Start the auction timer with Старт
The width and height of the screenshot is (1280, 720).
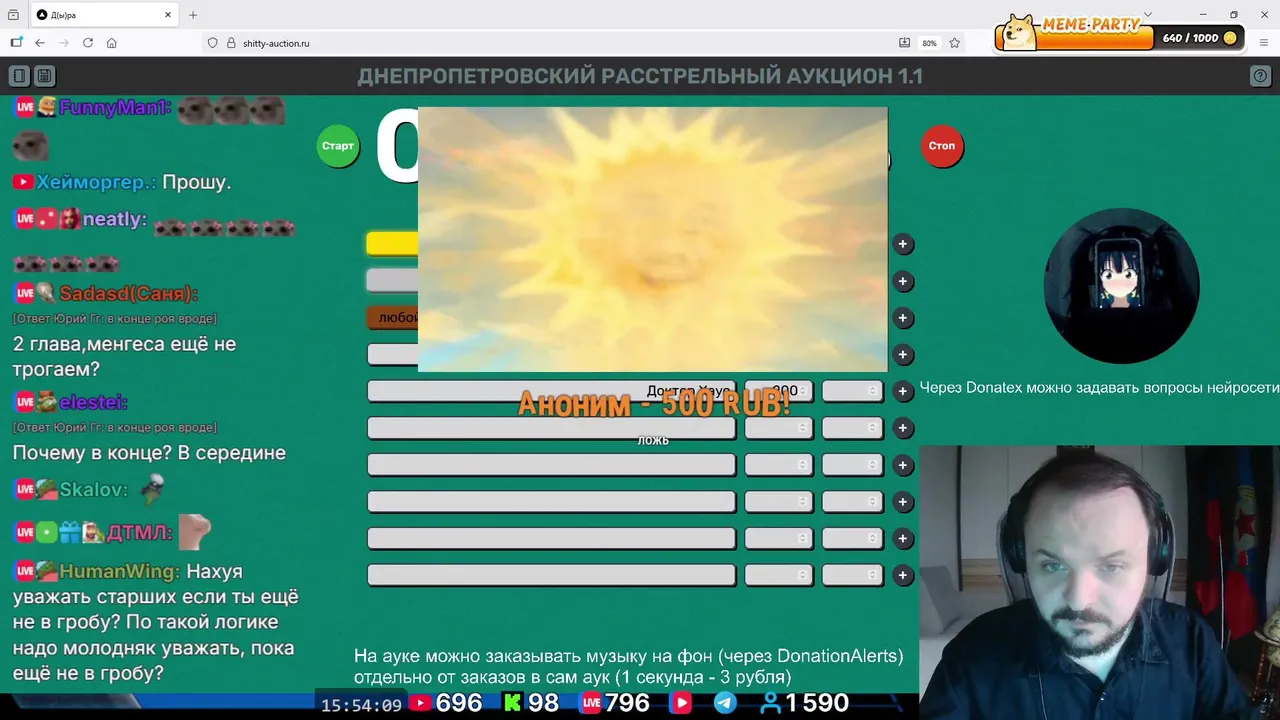[338, 146]
